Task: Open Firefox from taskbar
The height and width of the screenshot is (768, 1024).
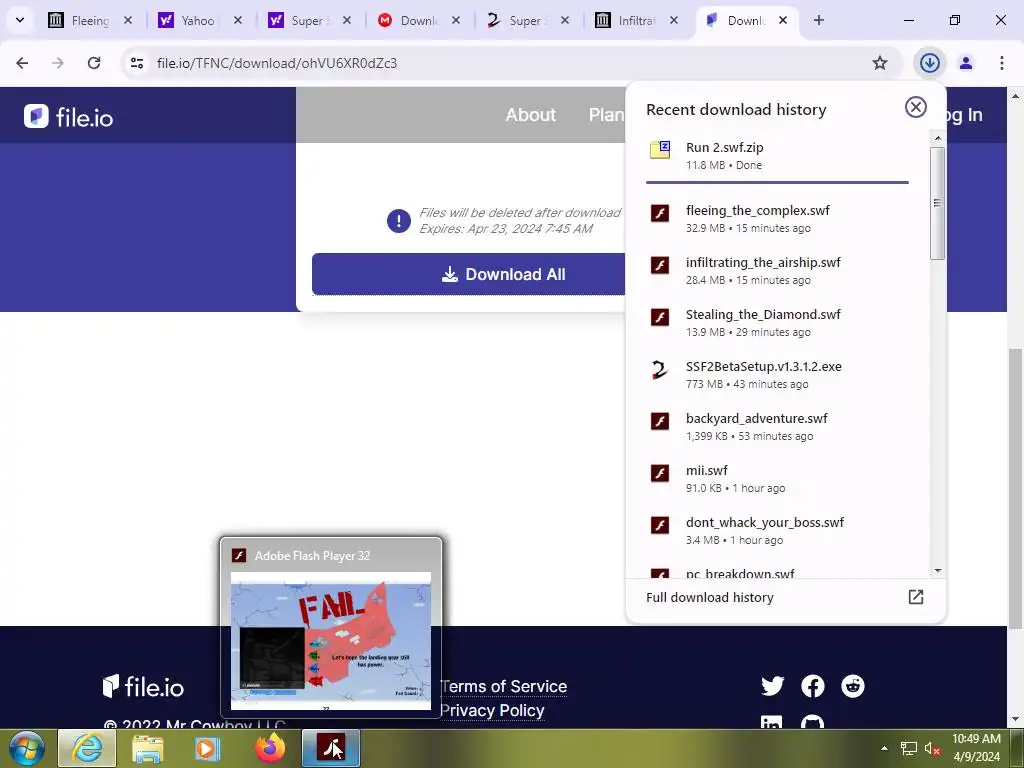Action: (x=270, y=748)
